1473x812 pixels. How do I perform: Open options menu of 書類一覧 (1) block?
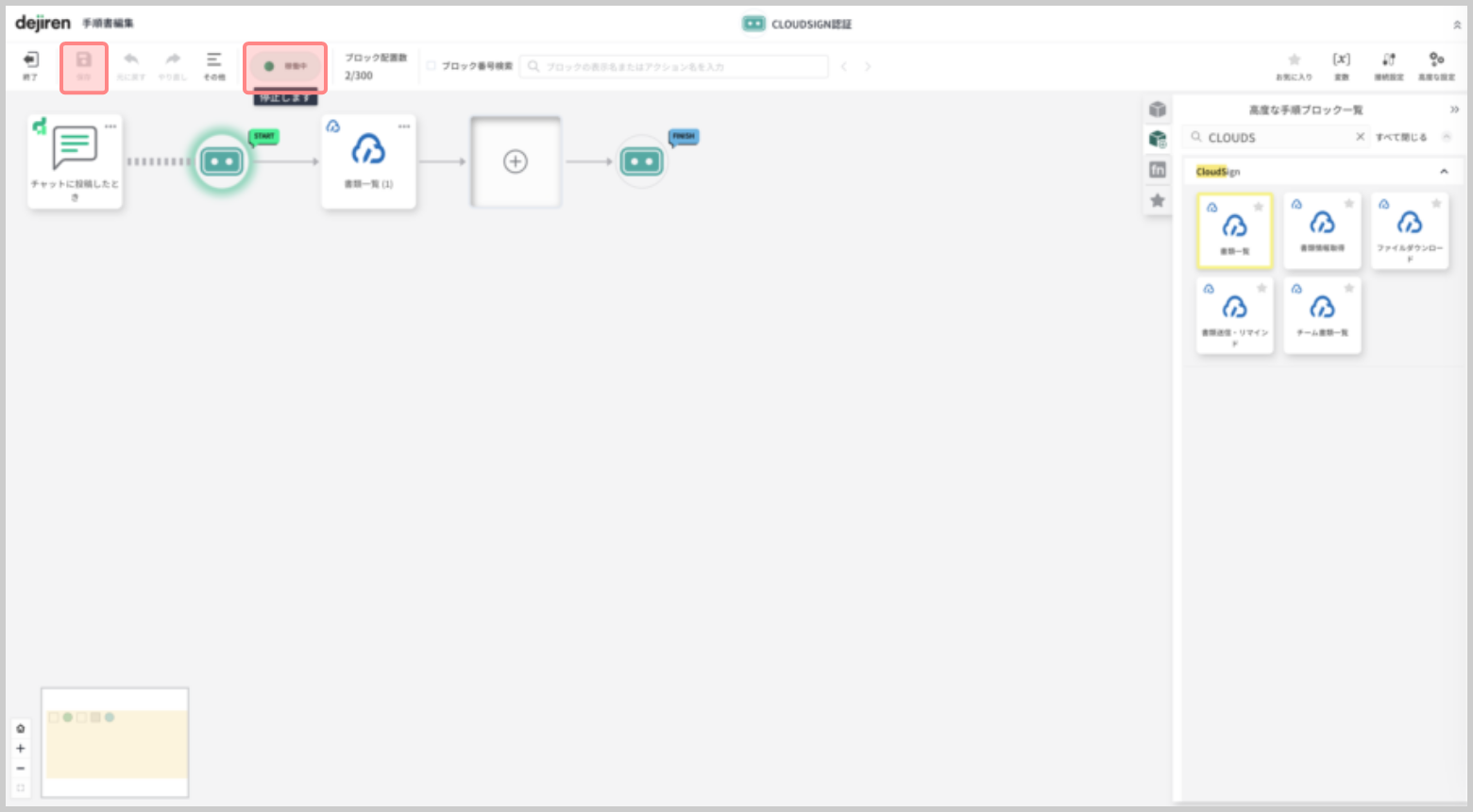[404, 126]
